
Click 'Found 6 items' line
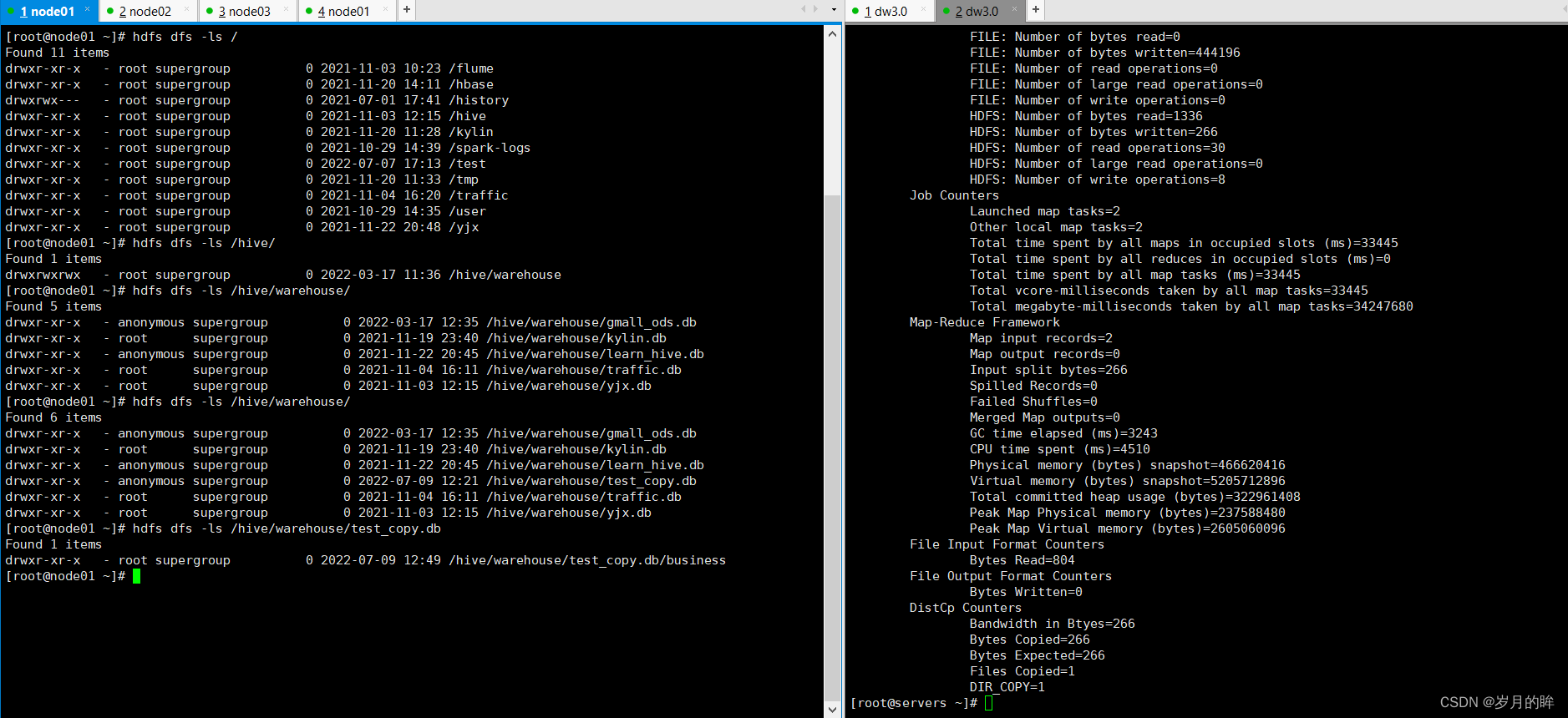tap(53, 417)
